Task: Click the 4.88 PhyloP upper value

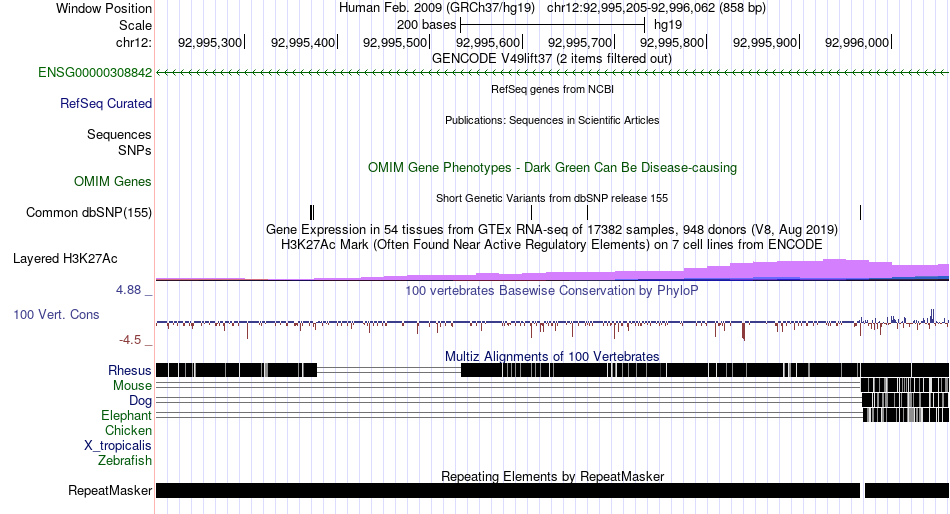Action: [128, 290]
